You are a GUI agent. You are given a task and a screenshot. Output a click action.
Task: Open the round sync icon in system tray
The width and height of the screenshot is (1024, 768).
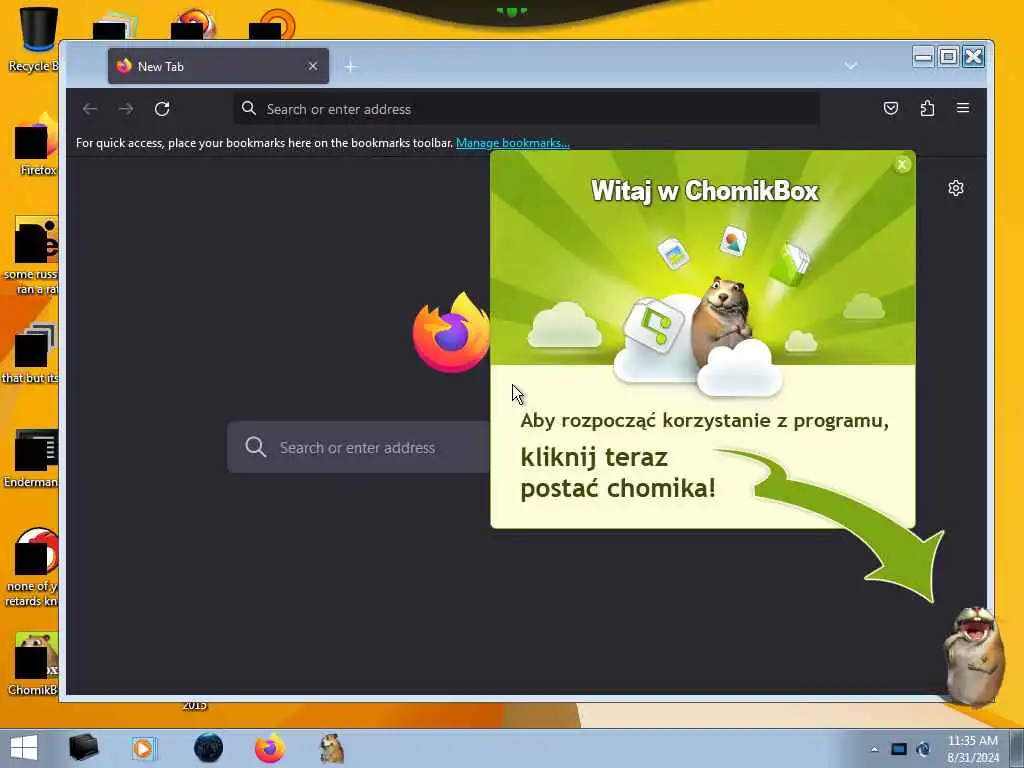click(923, 749)
